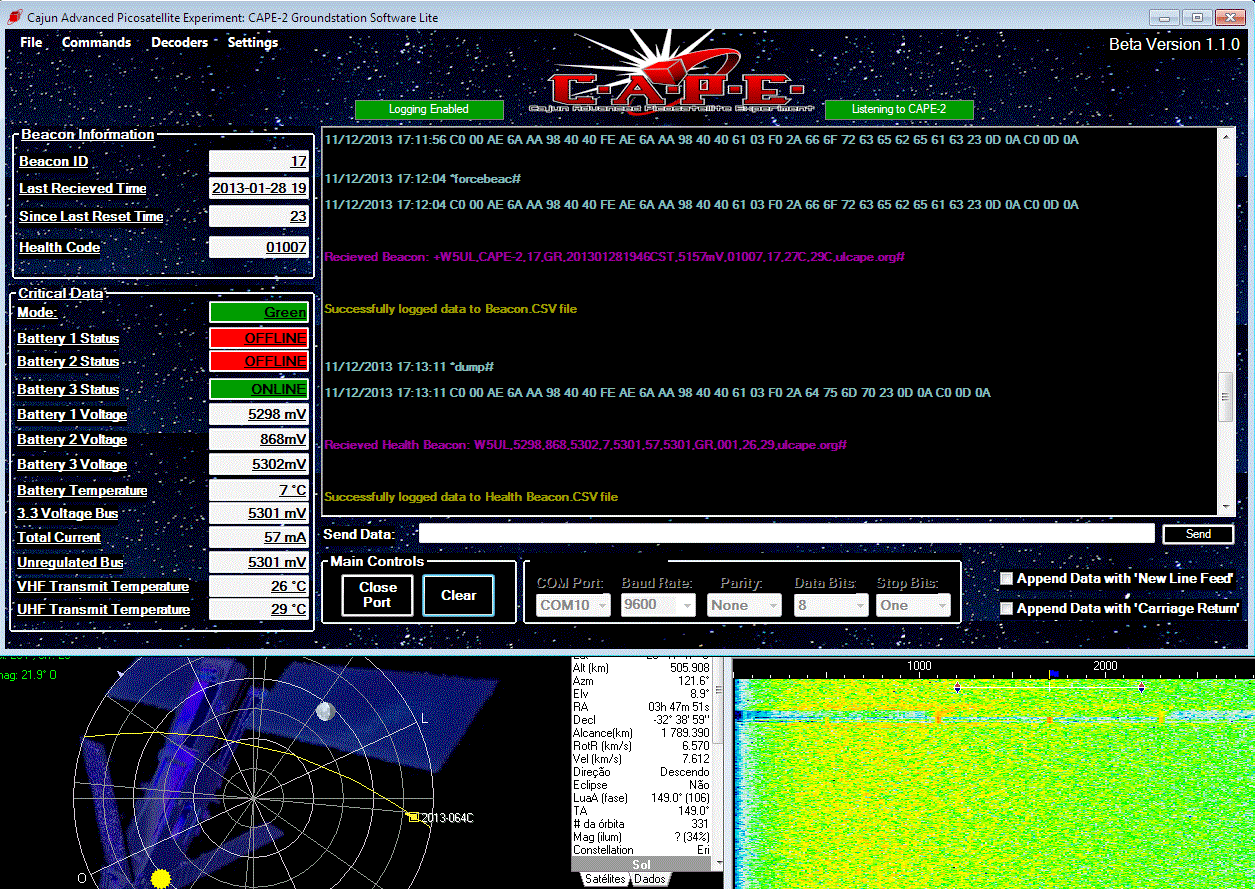The height and width of the screenshot is (889, 1255).
Task: Click the moon icon on the sky chart
Action: click(x=324, y=711)
